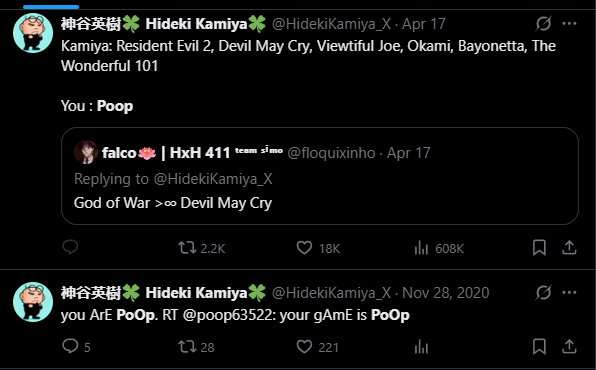Open Grok explain icon on 2020 post

coord(544,292)
